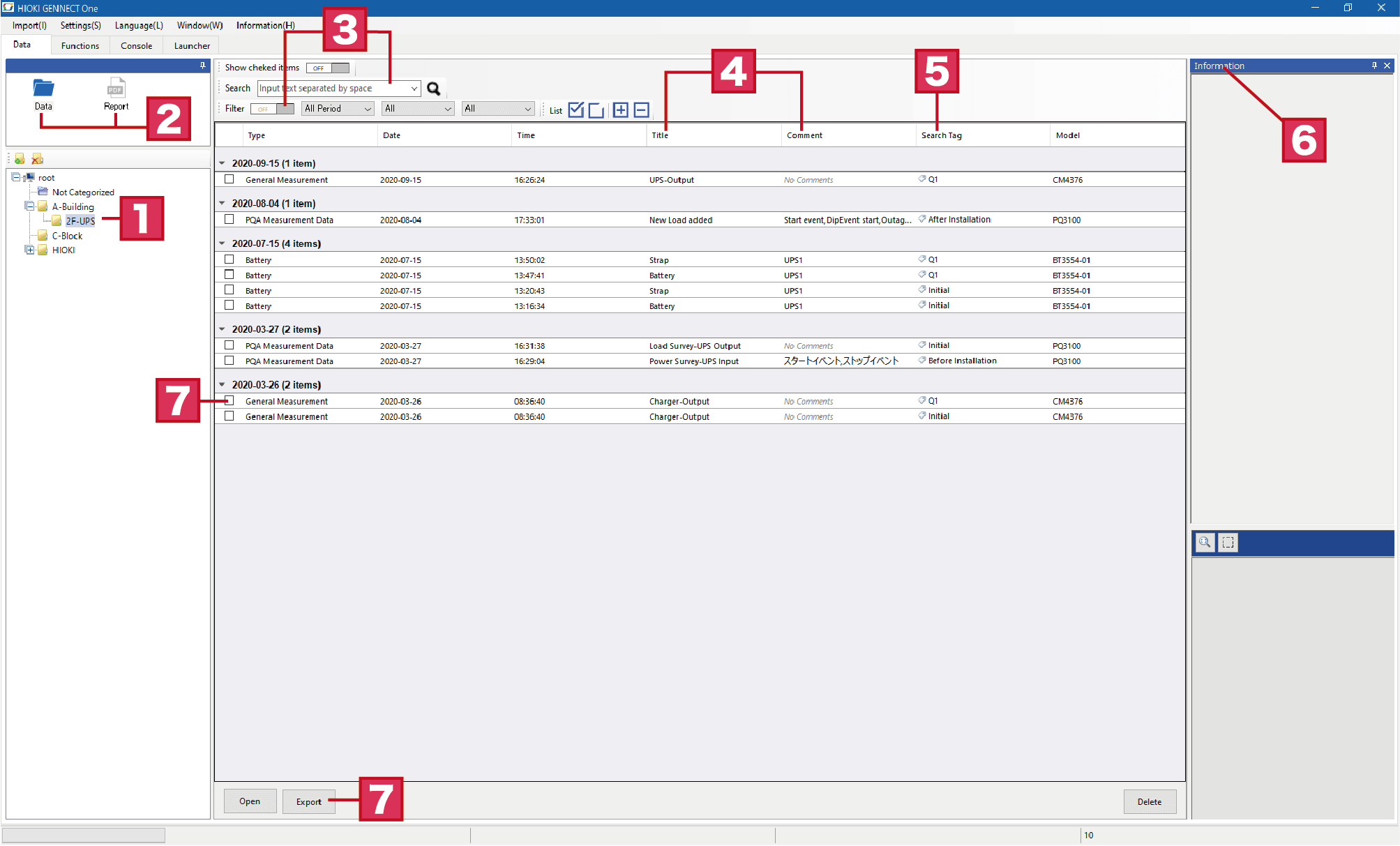Image resolution: width=1400 pixels, height=846 pixels.
Task: Collapse the 2020-07-15 group
Action: coord(222,243)
